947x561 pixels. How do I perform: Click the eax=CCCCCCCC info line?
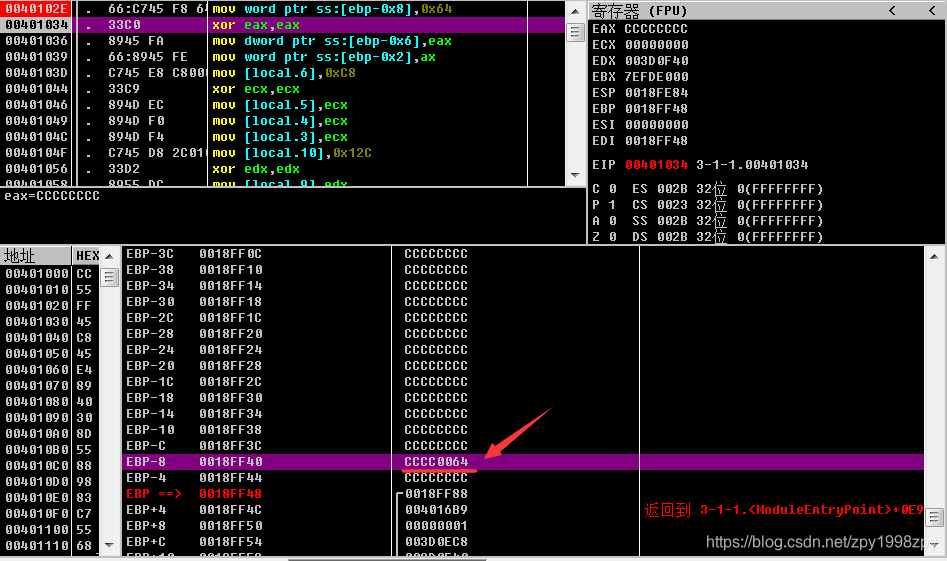click(x=52, y=196)
